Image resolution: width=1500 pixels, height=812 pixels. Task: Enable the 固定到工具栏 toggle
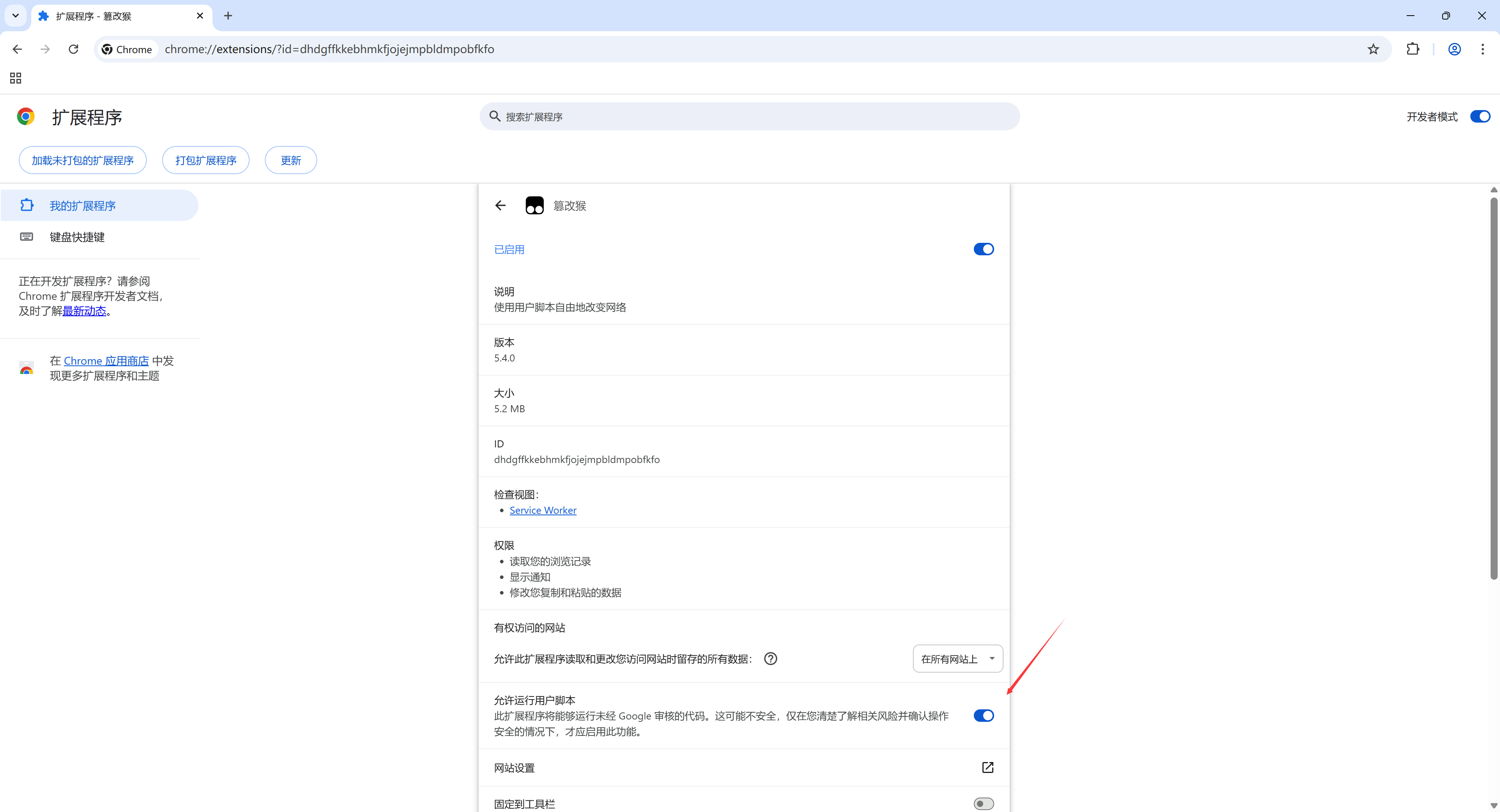(984, 803)
